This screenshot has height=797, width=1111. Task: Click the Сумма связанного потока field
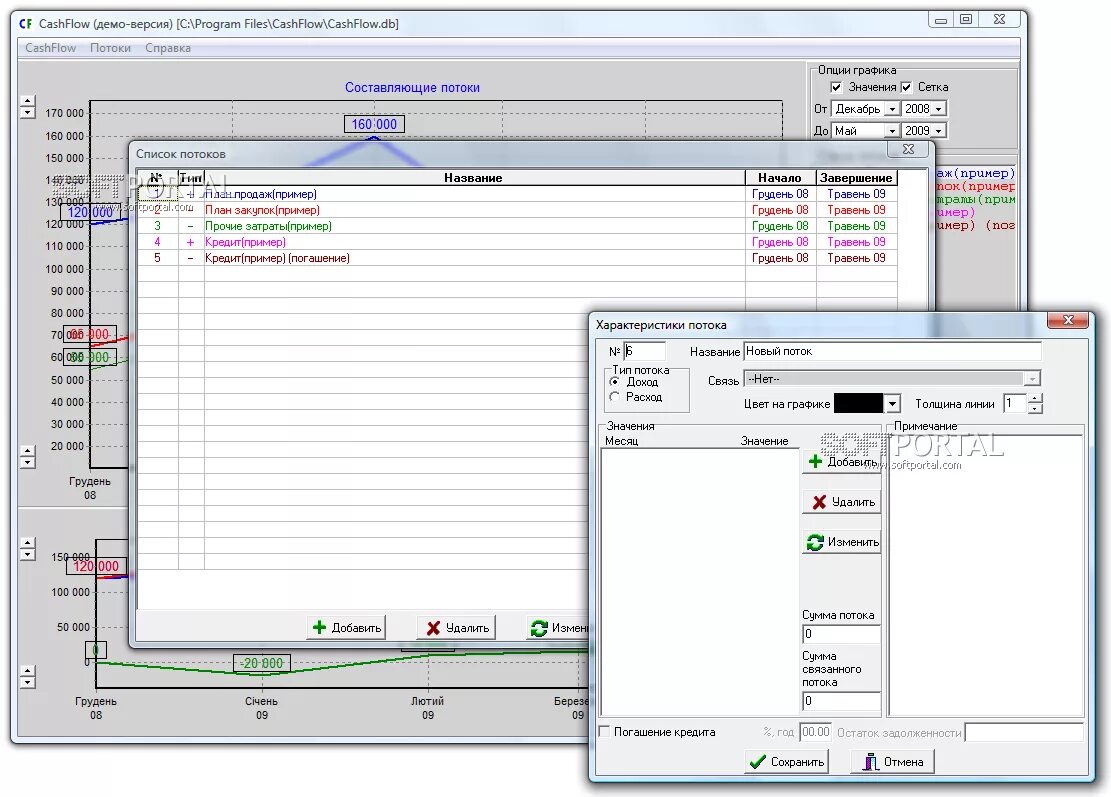tap(841, 701)
